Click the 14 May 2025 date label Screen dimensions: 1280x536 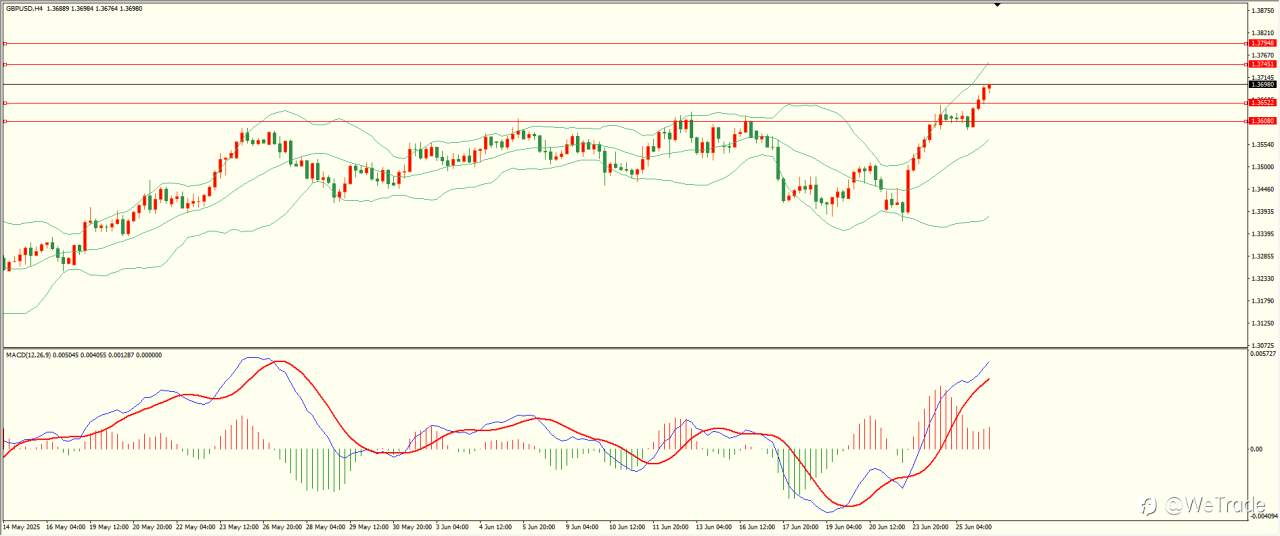point(20,525)
